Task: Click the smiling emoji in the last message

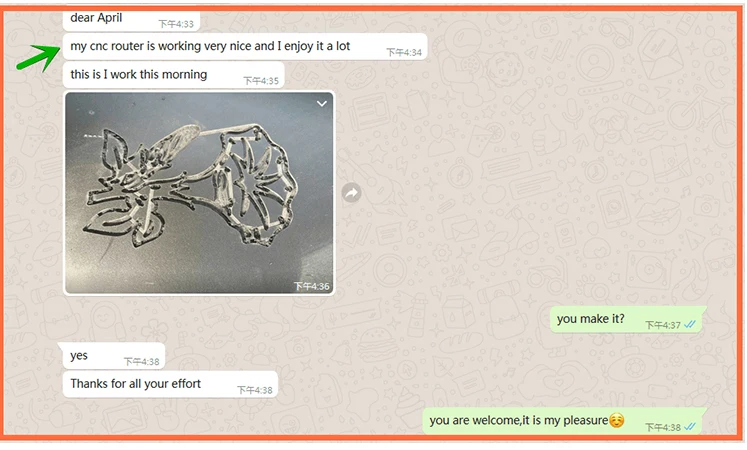Action: tap(616, 420)
